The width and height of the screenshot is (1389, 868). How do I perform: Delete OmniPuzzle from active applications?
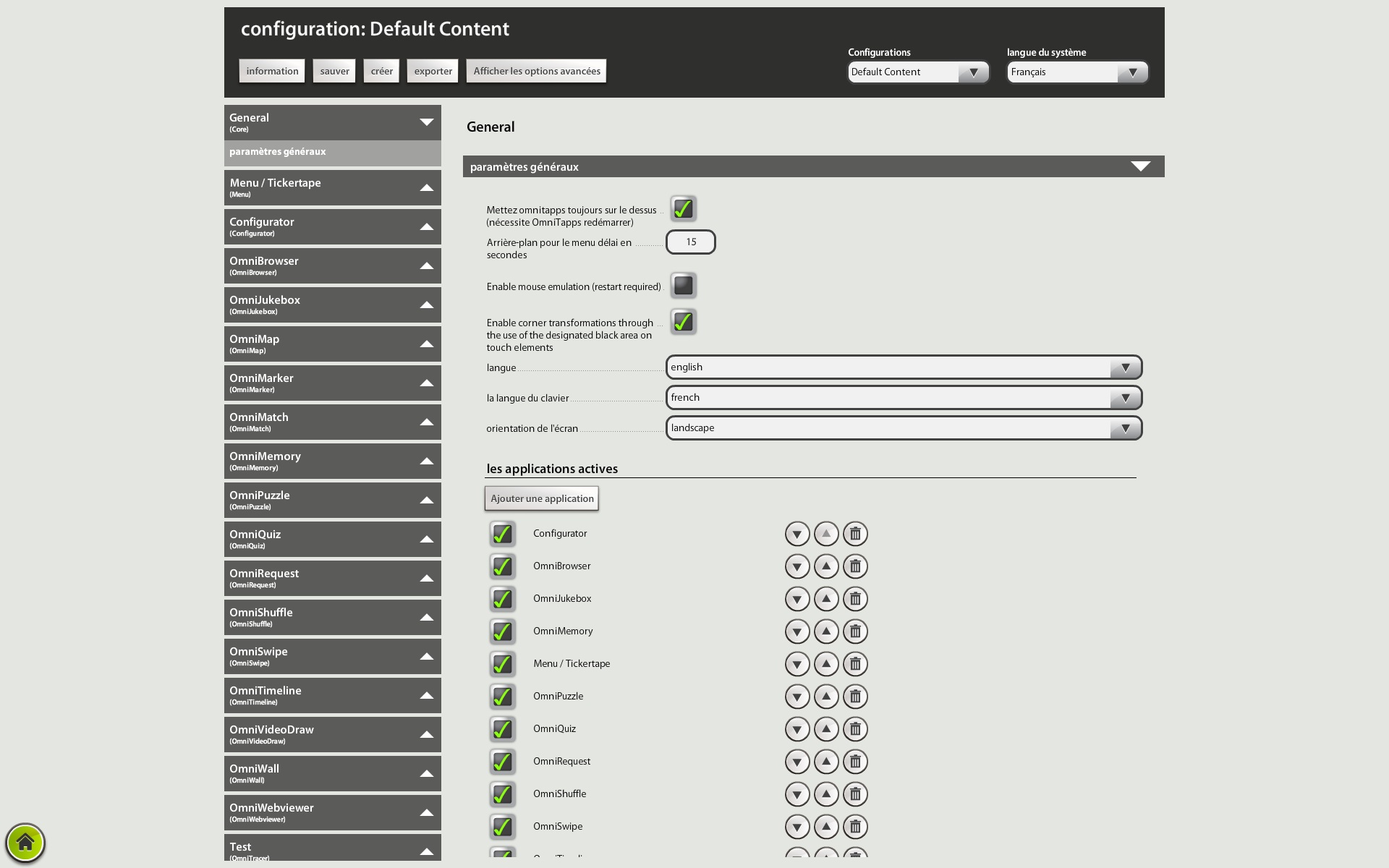(x=855, y=697)
